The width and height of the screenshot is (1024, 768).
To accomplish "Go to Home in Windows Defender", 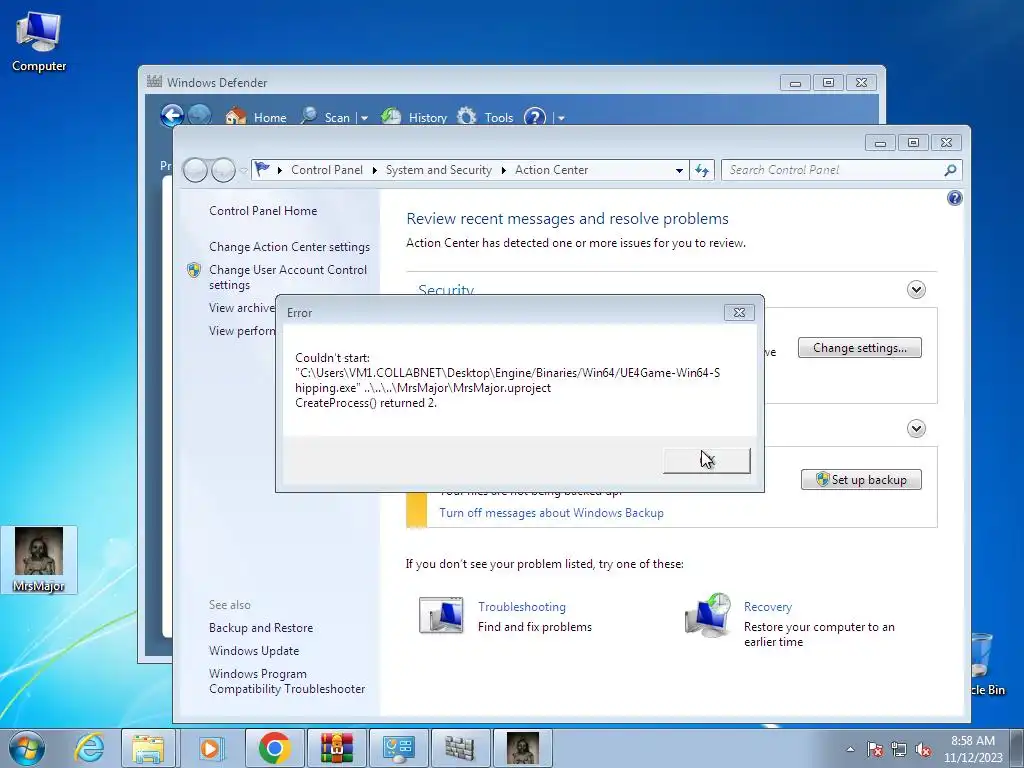I will tap(255, 117).
